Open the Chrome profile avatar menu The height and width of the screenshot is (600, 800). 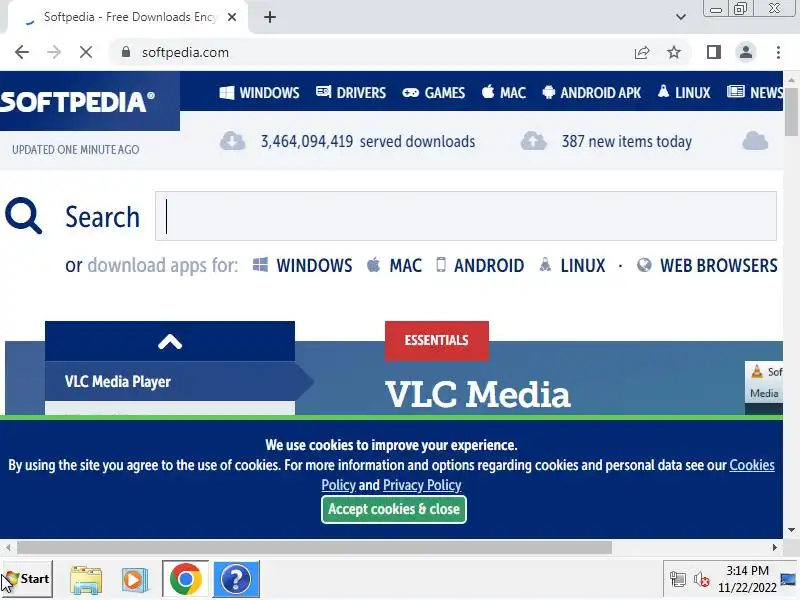tap(746, 52)
